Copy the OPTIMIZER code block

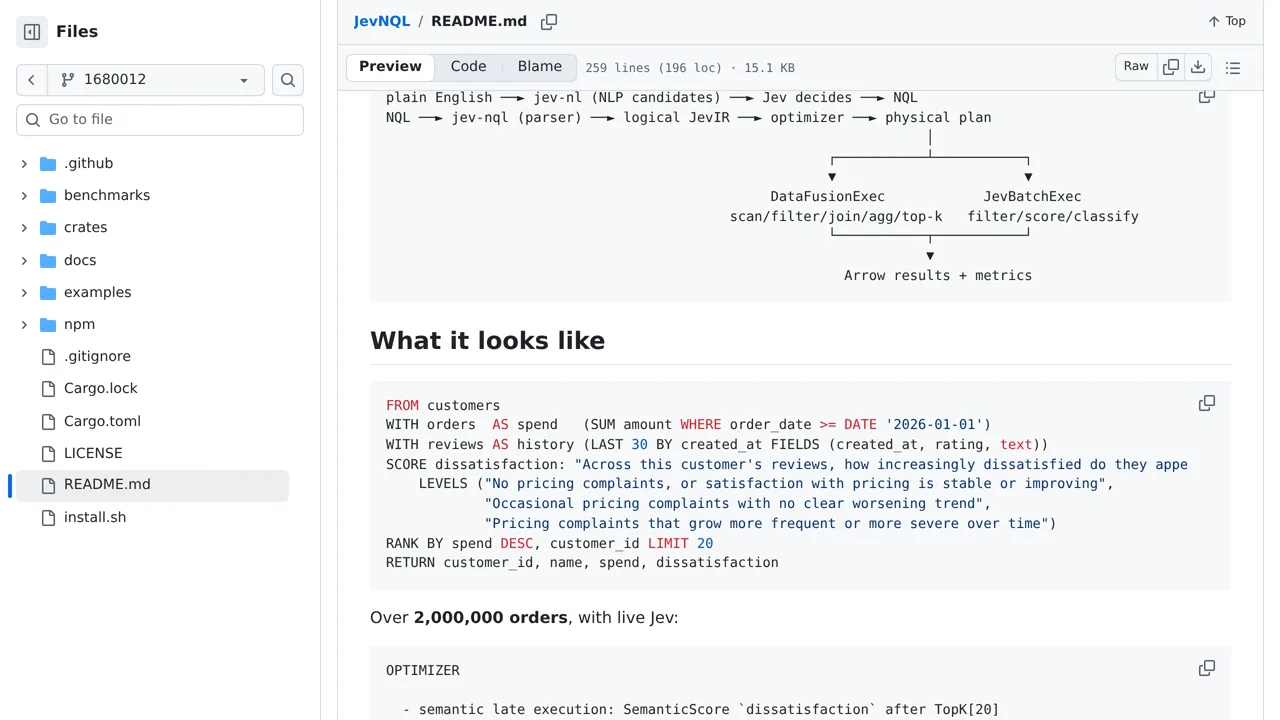click(x=1207, y=669)
